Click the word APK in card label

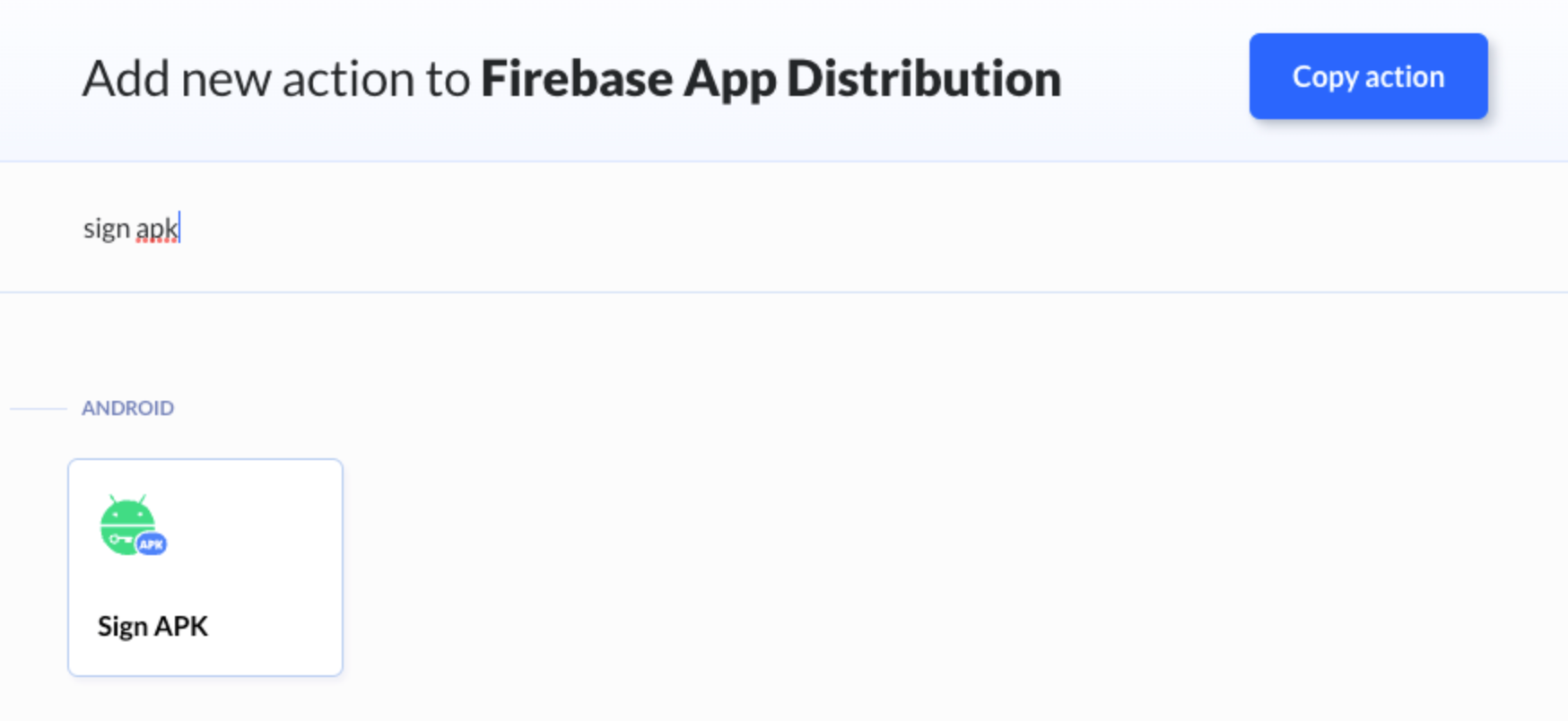pyautogui.click(x=181, y=626)
